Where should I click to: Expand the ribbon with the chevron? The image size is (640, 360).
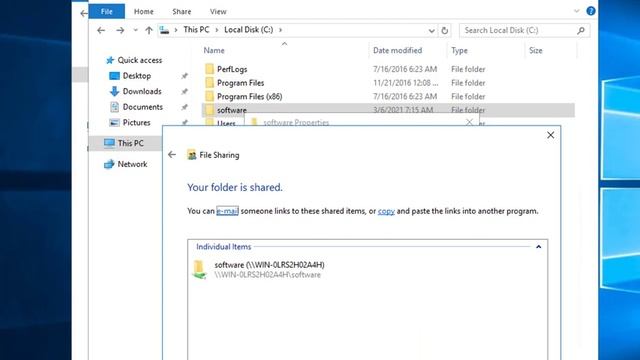click(576, 11)
